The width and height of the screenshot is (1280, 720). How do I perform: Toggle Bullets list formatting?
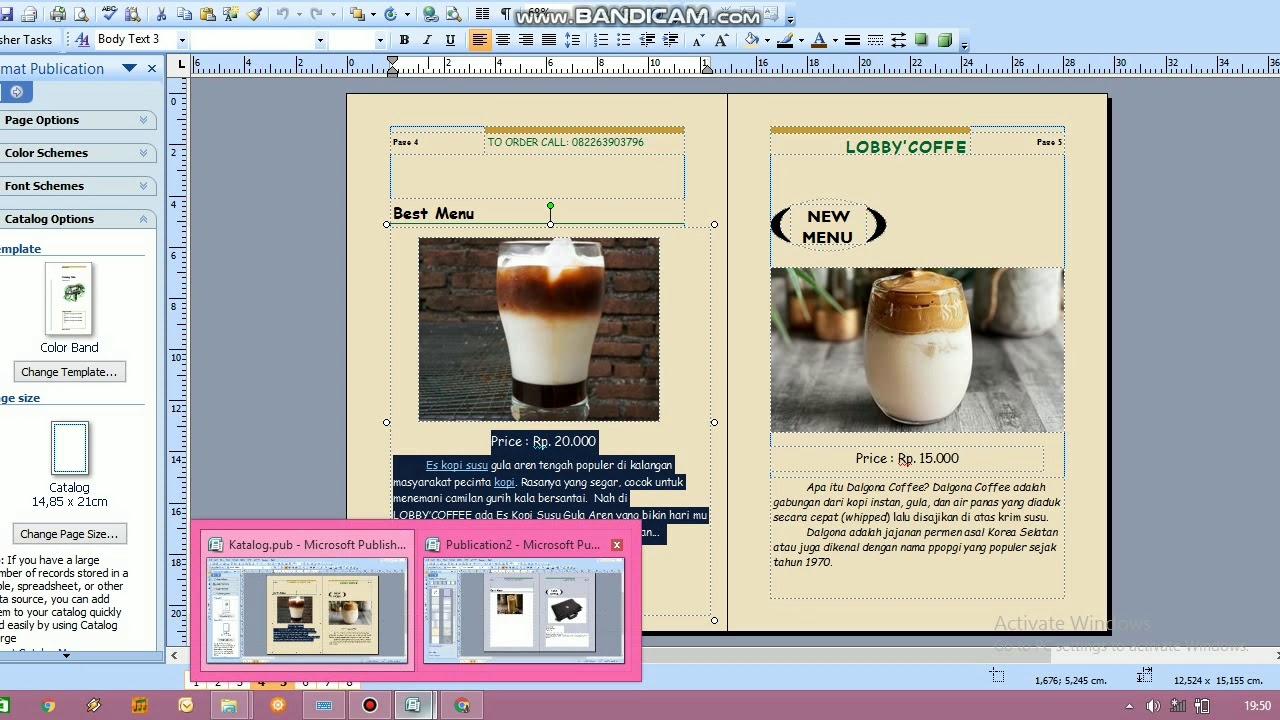tap(624, 40)
